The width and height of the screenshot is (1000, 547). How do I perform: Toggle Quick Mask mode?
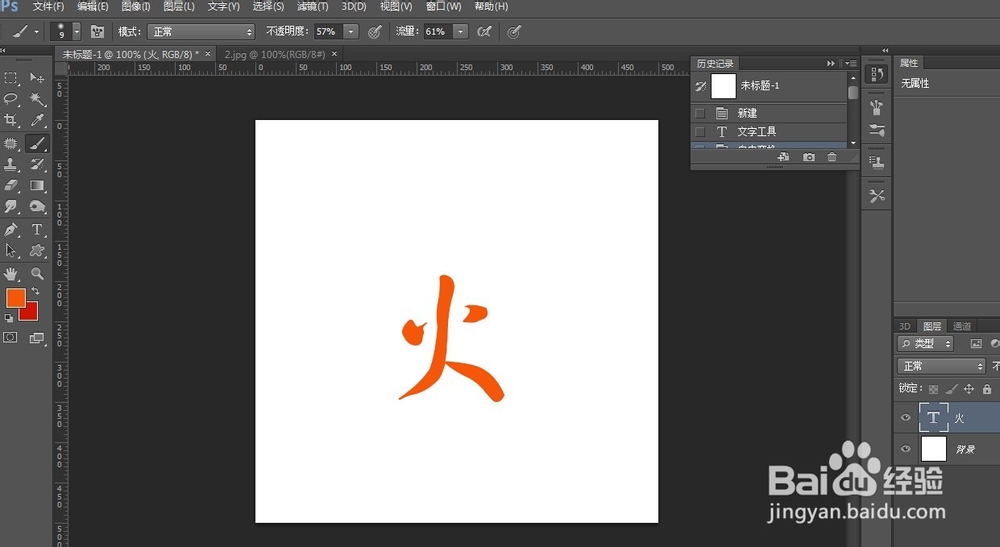tap(10, 338)
